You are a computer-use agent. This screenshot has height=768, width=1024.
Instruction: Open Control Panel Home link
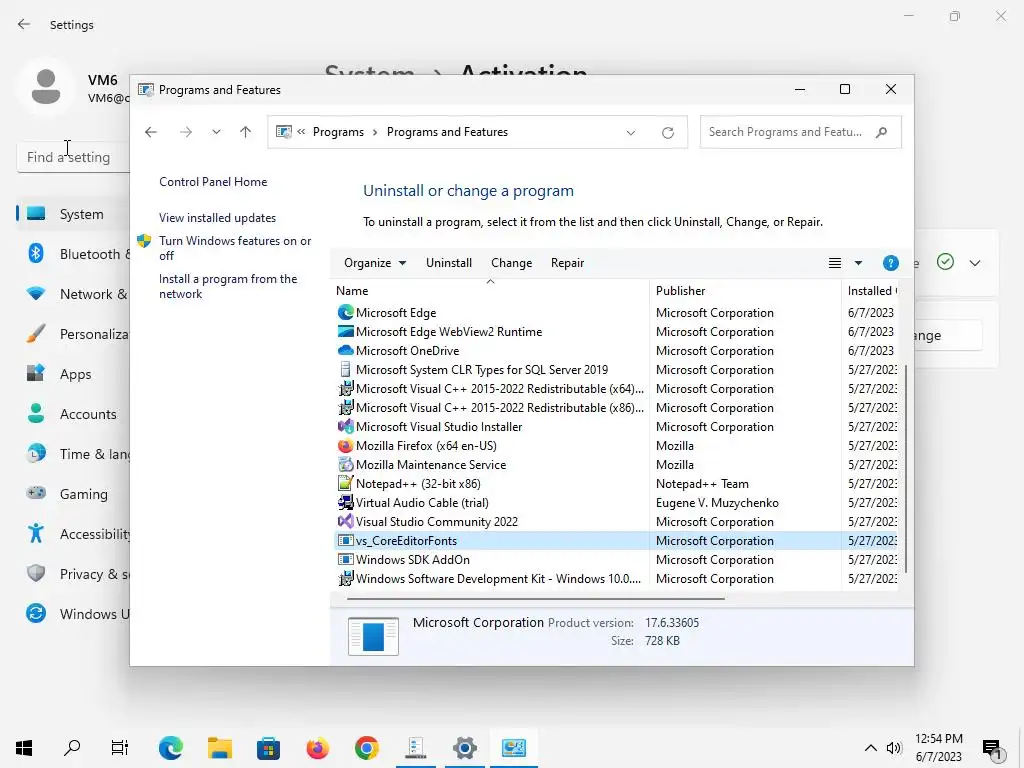pos(213,182)
